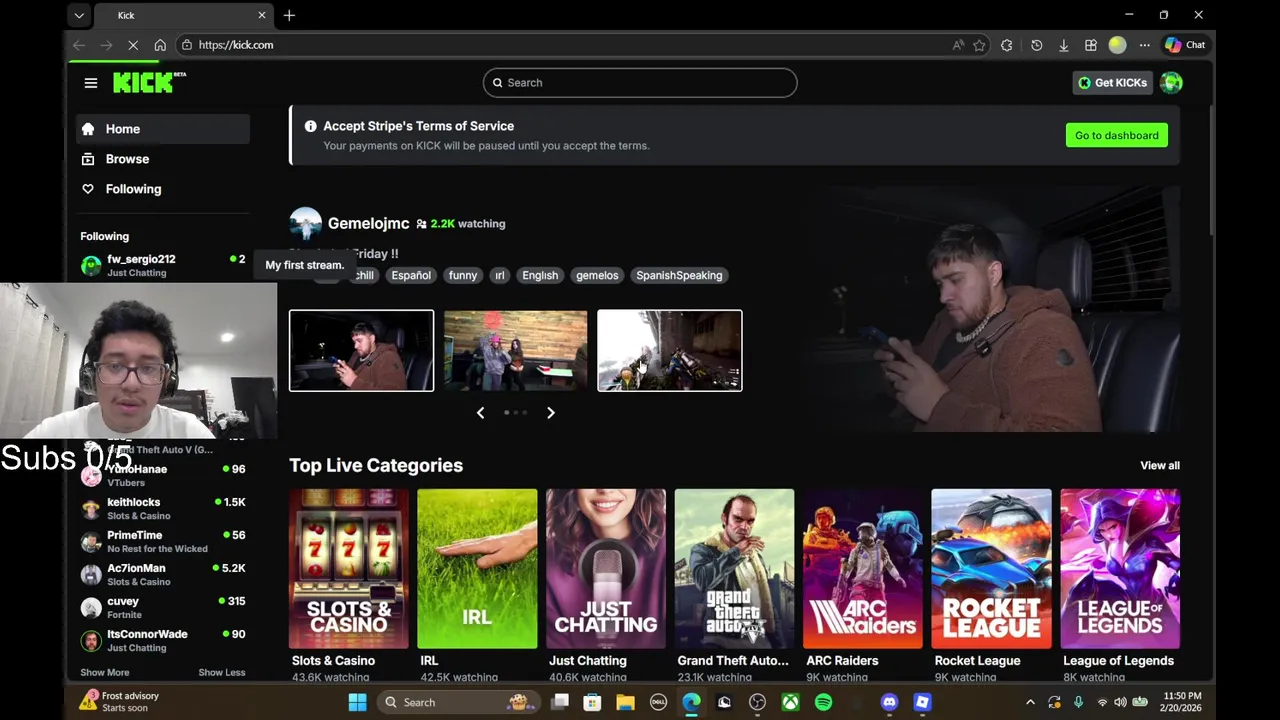
Task: Select the English tag
Action: click(540, 275)
